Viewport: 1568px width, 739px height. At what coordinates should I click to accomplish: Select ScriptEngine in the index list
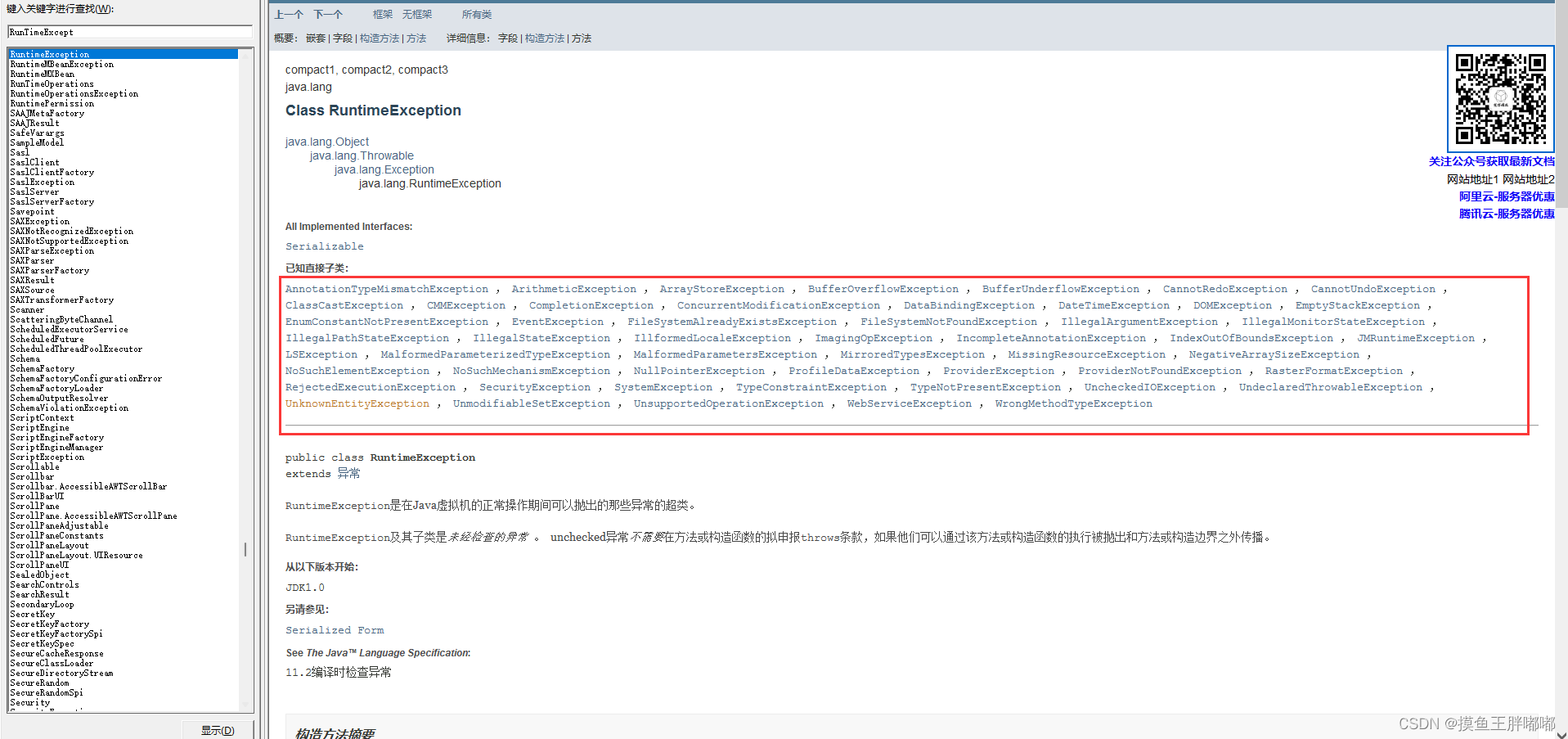tap(39, 427)
